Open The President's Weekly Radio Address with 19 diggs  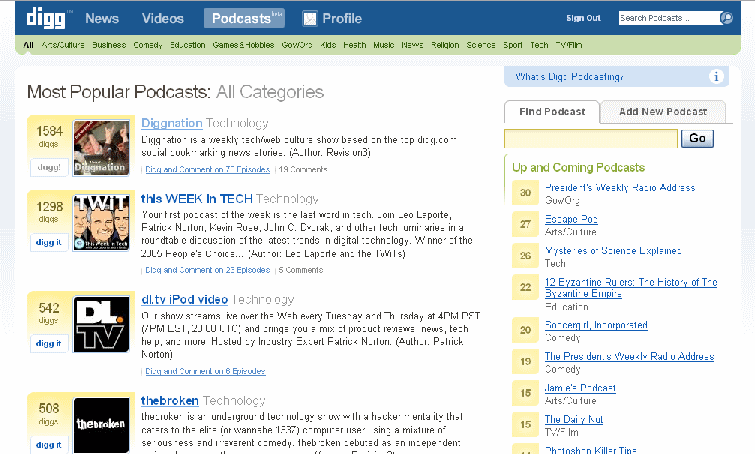629,357
